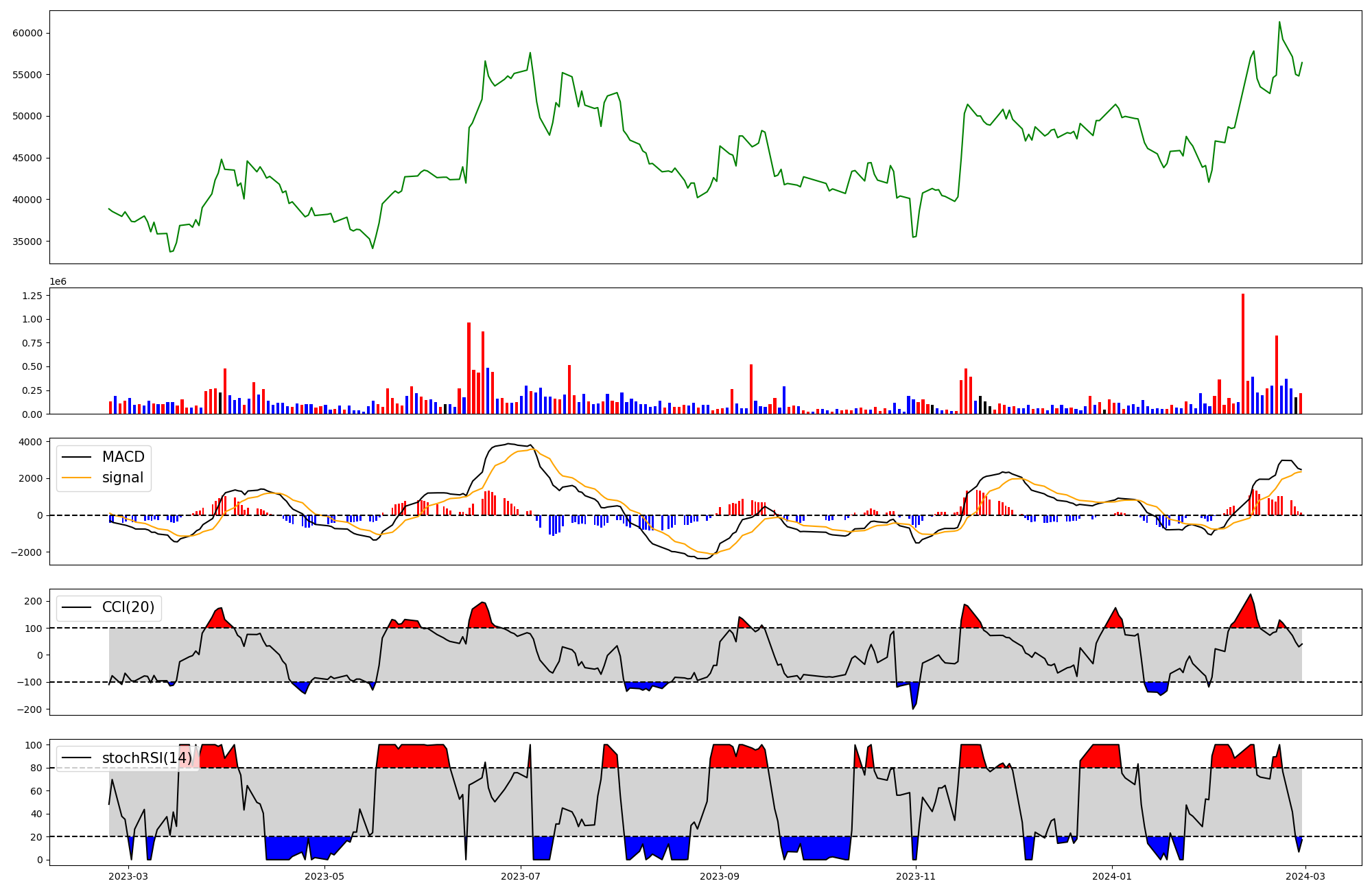Click the 4000 MACD axis tick label
Screen dimensions: 1372x892
[x=30, y=442]
